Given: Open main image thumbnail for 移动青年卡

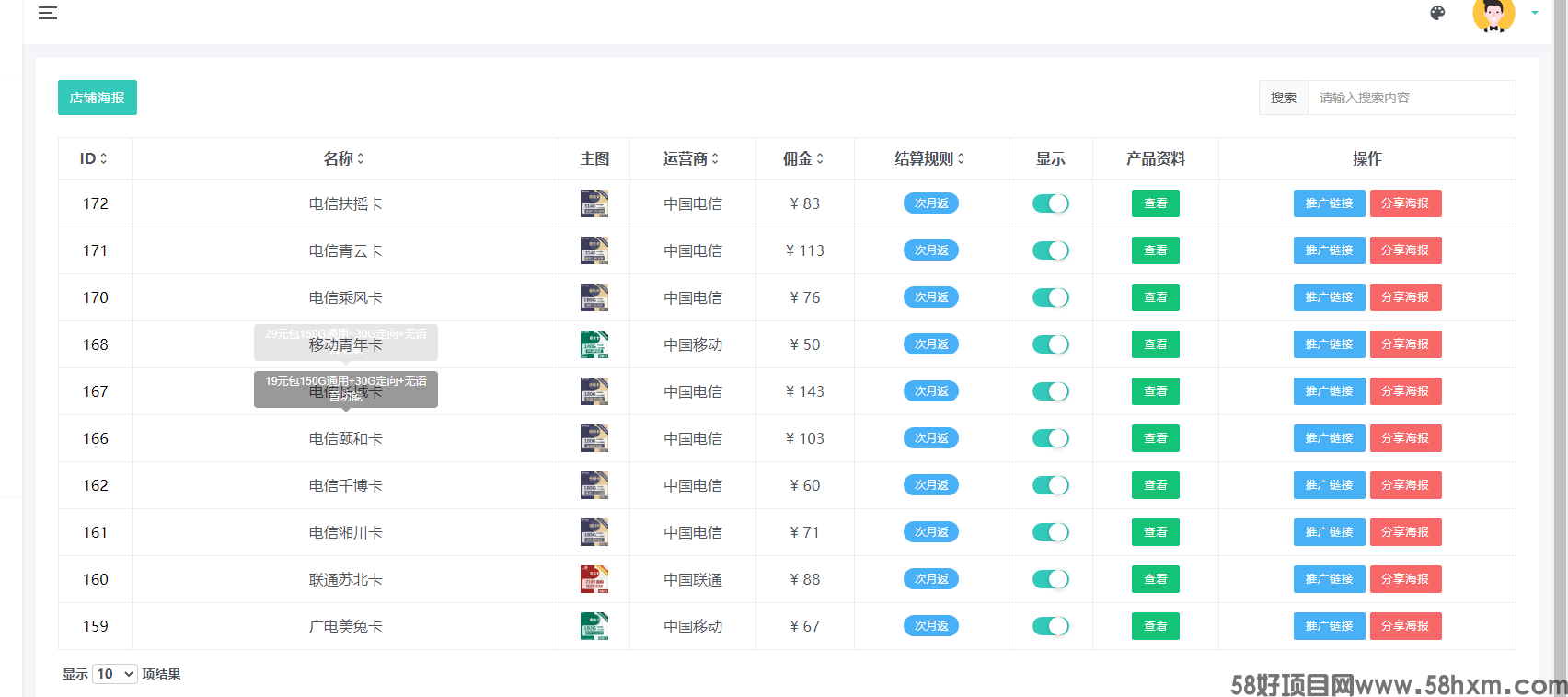Looking at the screenshot, I should [x=594, y=344].
